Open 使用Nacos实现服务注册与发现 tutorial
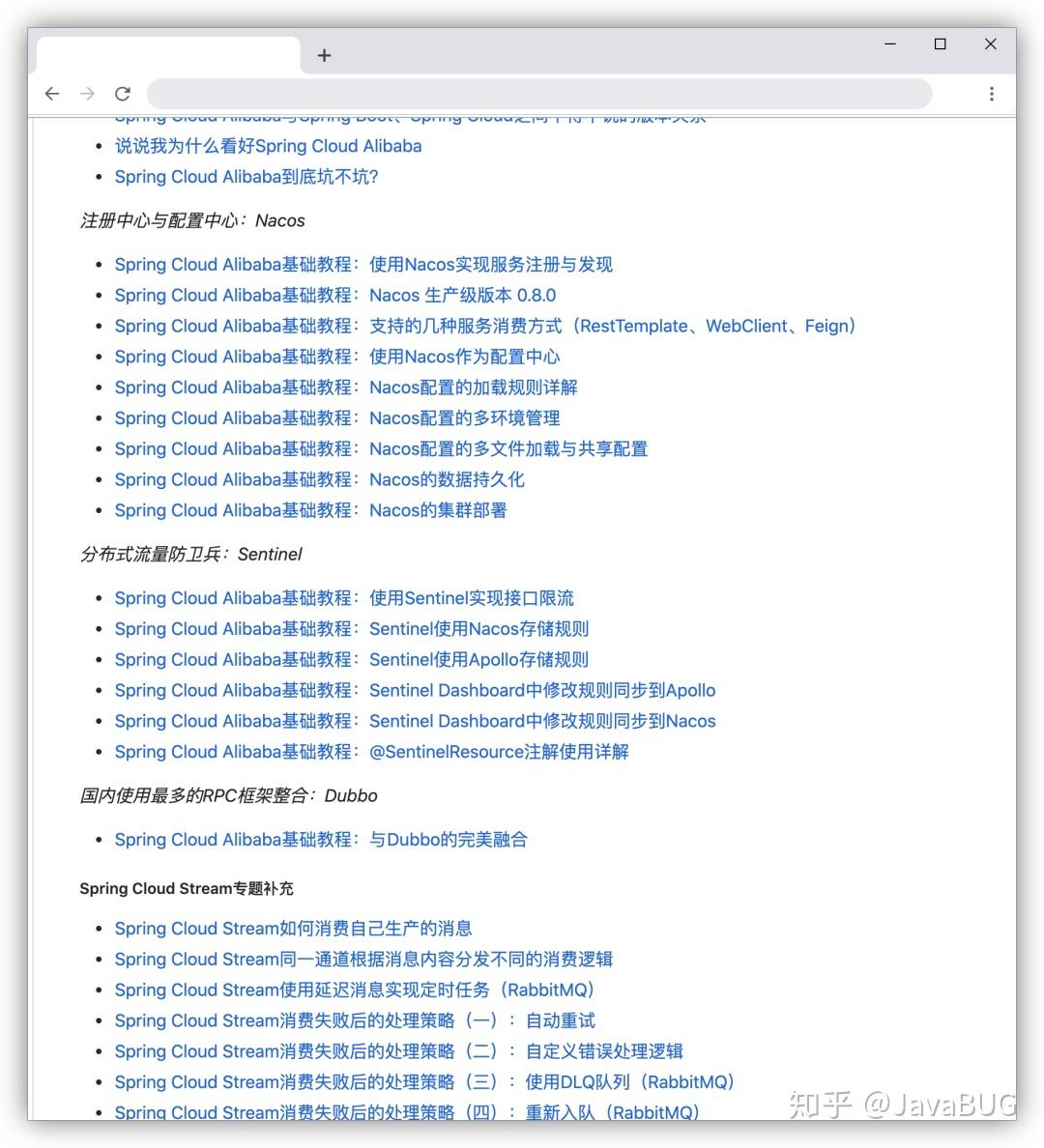The width and height of the screenshot is (1044, 1148). (x=363, y=264)
